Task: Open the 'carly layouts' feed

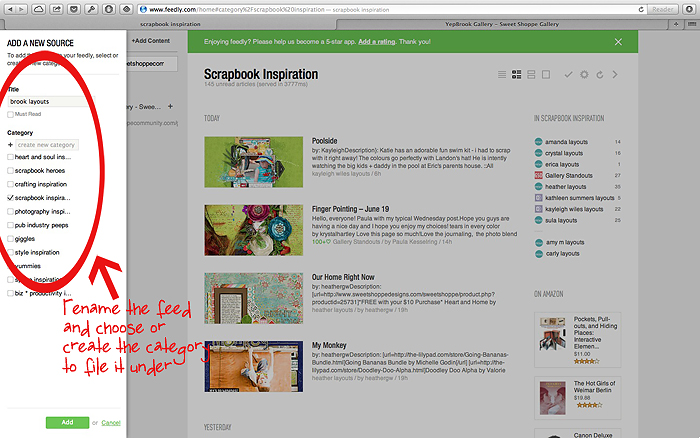Action: tap(562, 254)
